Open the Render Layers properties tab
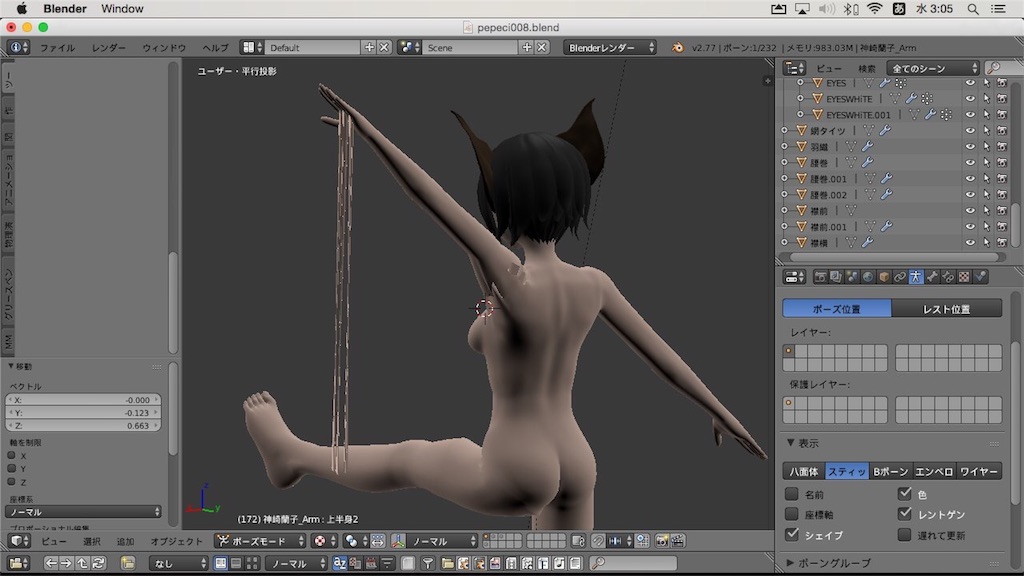Screen dimensions: 1024x576 (x=836, y=277)
